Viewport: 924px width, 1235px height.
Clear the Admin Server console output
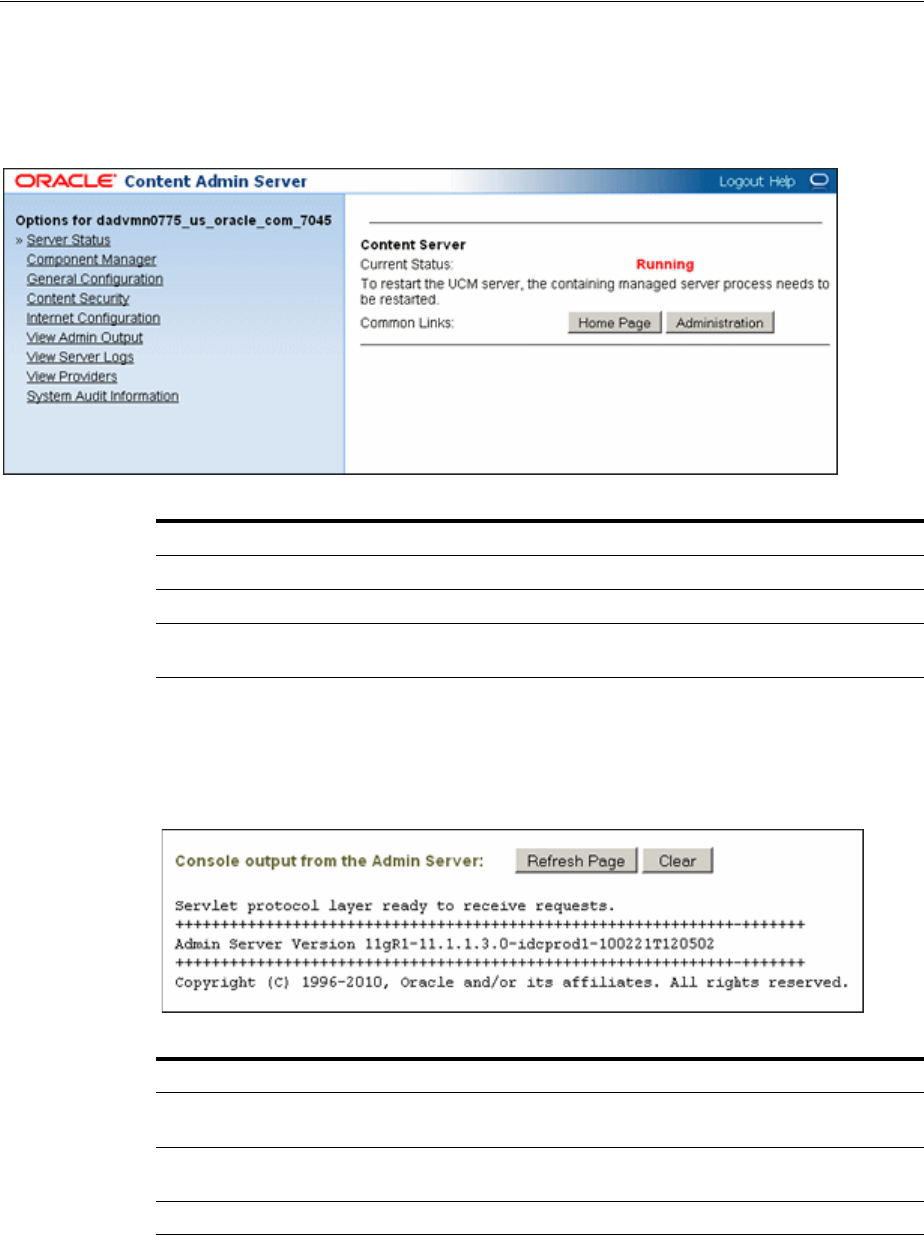(677, 861)
